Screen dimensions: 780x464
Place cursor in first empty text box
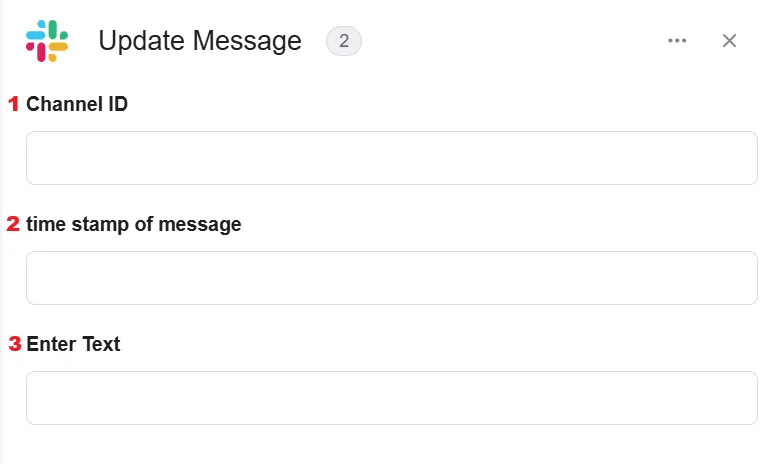tap(391, 158)
